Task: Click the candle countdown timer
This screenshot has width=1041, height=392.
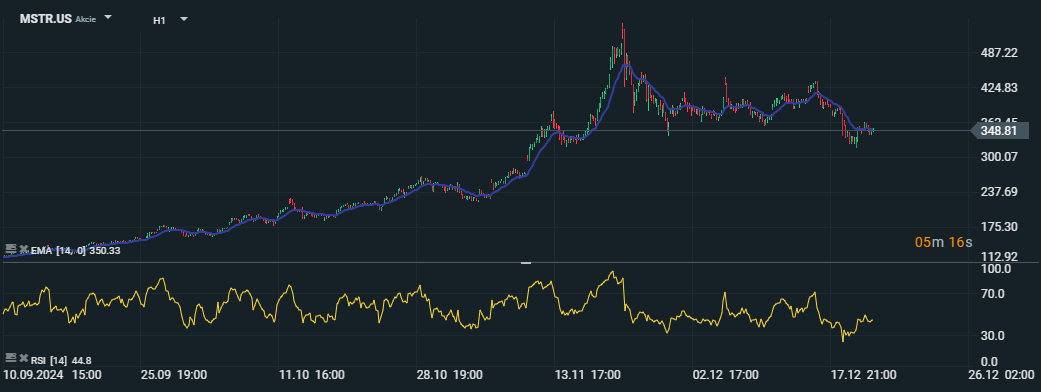Action: point(943,242)
